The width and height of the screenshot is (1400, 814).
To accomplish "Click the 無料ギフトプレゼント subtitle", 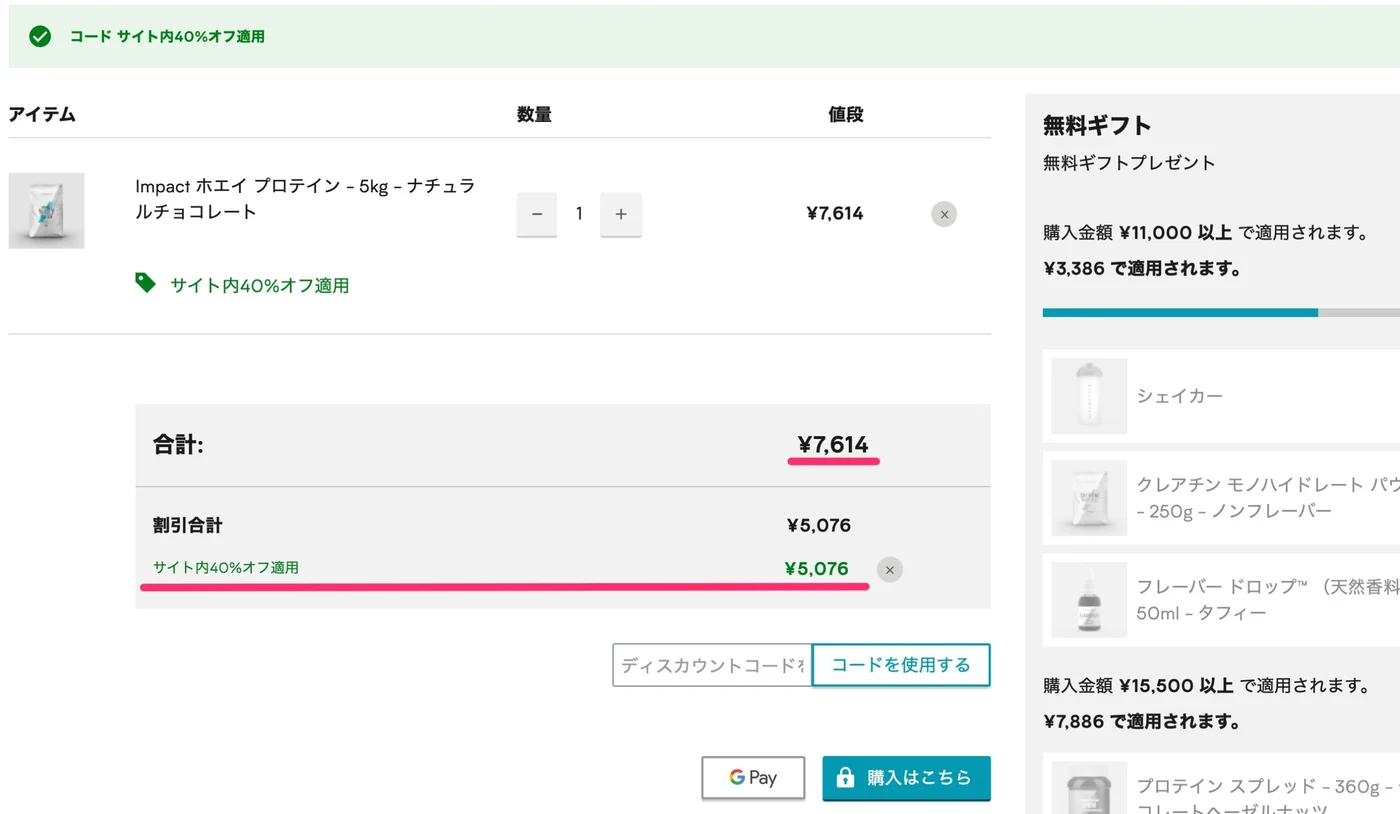I will 1129,163.
